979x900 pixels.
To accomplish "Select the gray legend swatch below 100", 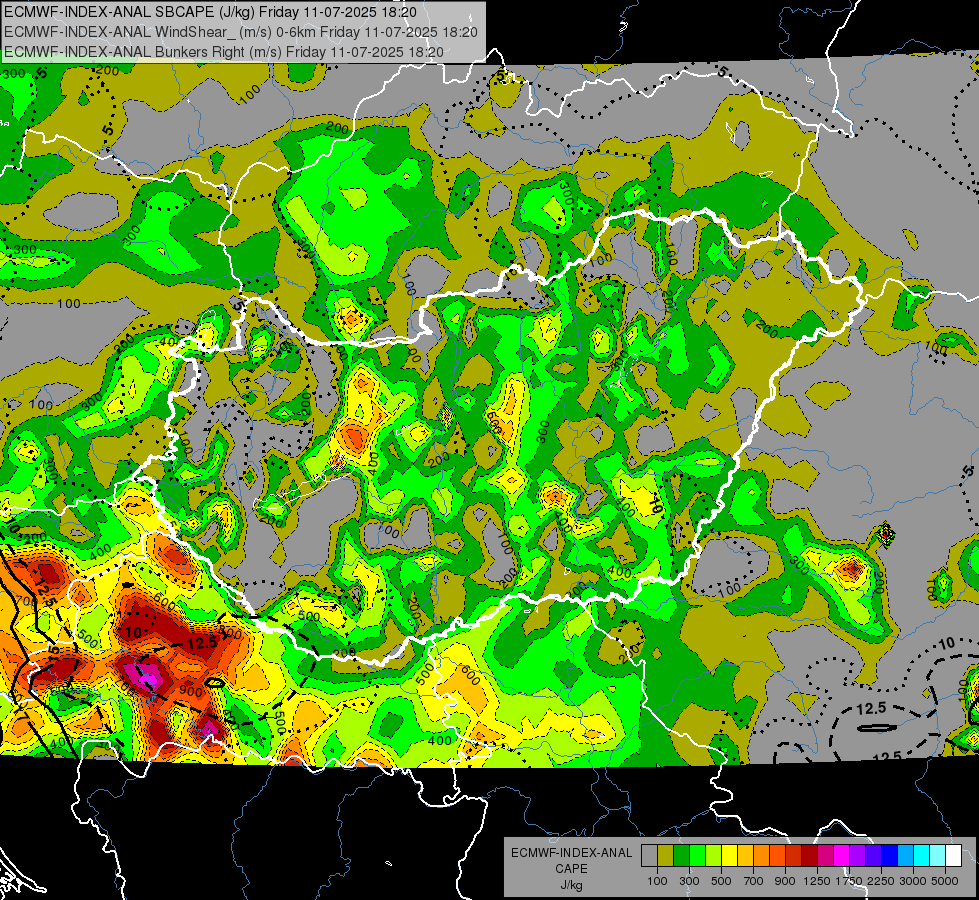I will point(649,856).
